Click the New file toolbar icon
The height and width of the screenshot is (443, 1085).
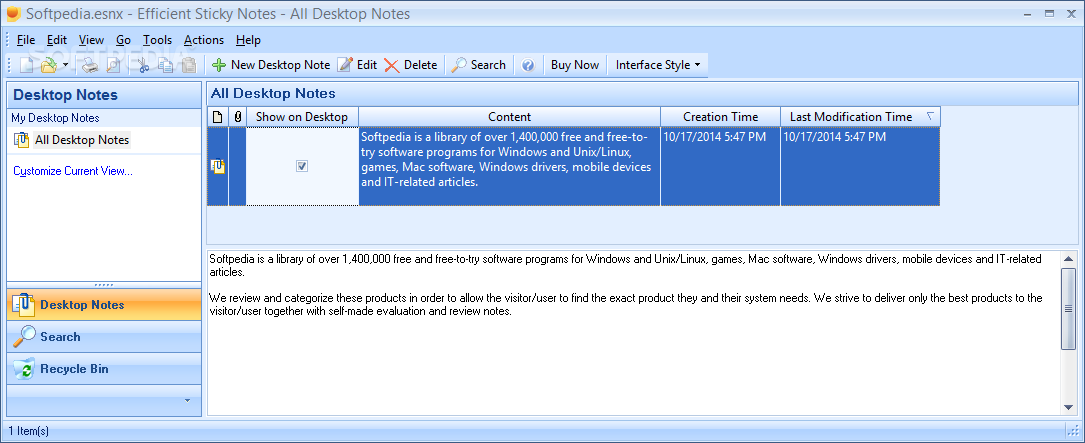click(x=26, y=65)
